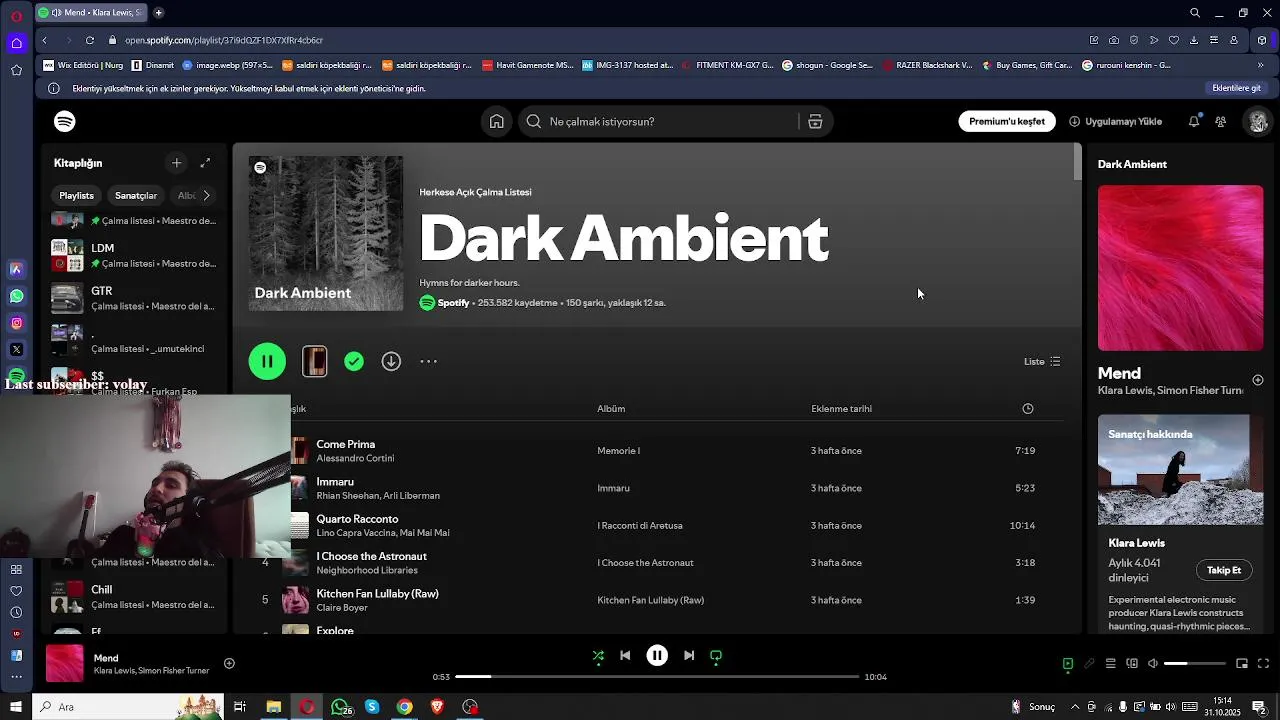Screen dimensions: 1280x720
Task: Expand hidden bookmarks chevron
Action: pyautogui.click(x=1260, y=65)
